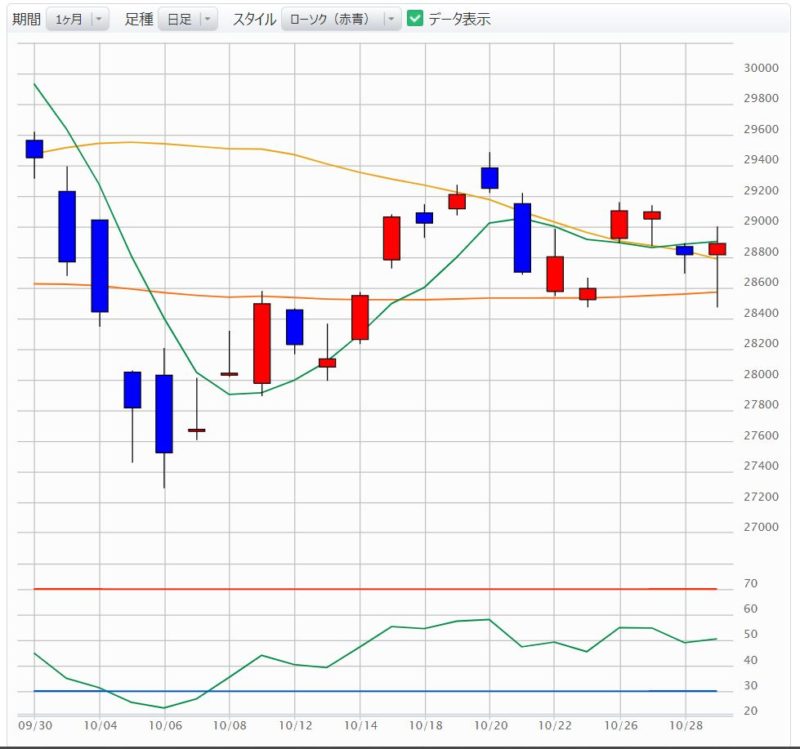Click the 28800 price axis label
Screen dimensions: 800x749
tap(761, 252)
